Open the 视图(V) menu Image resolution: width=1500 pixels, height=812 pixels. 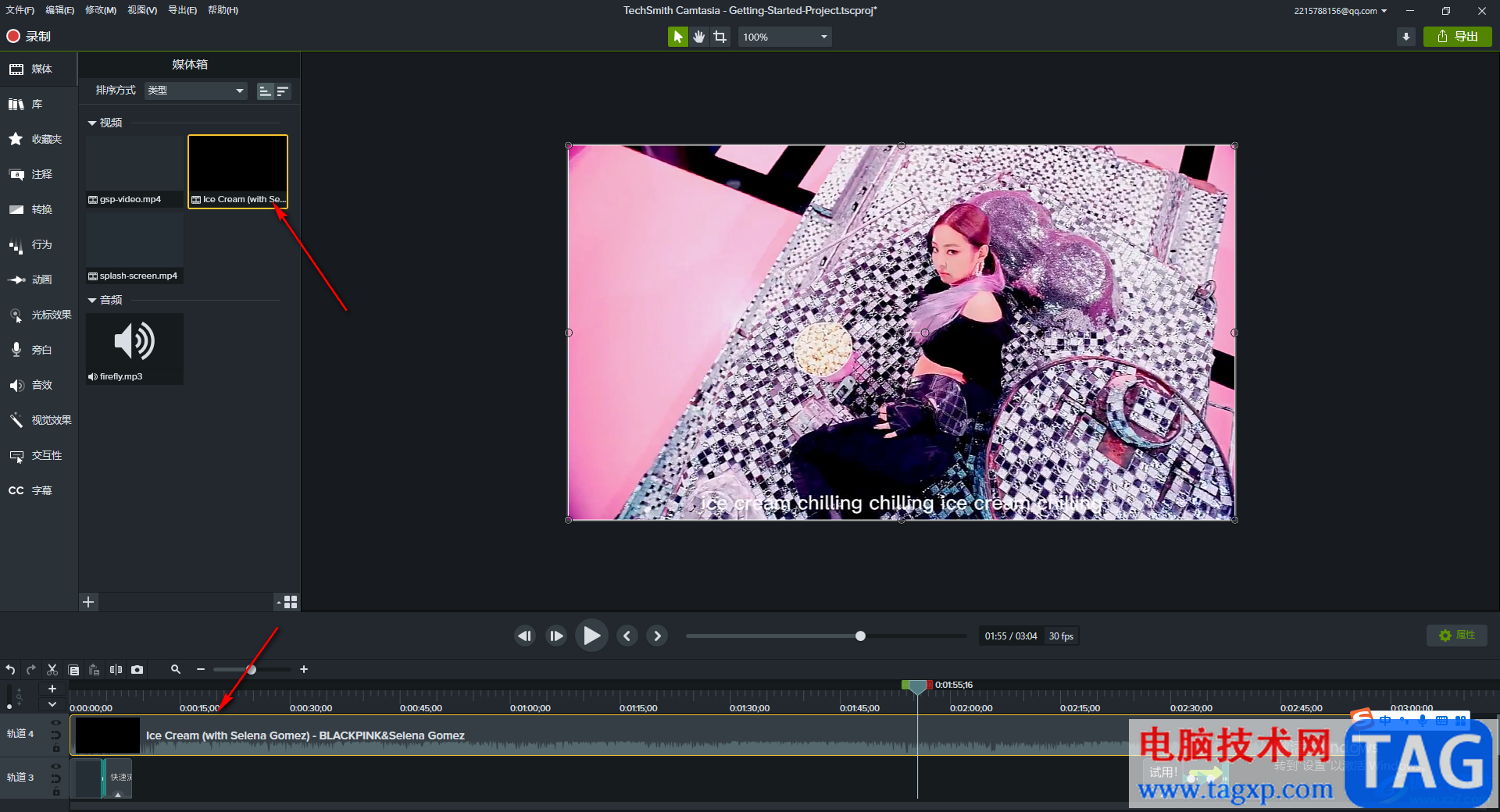[142, 10]
